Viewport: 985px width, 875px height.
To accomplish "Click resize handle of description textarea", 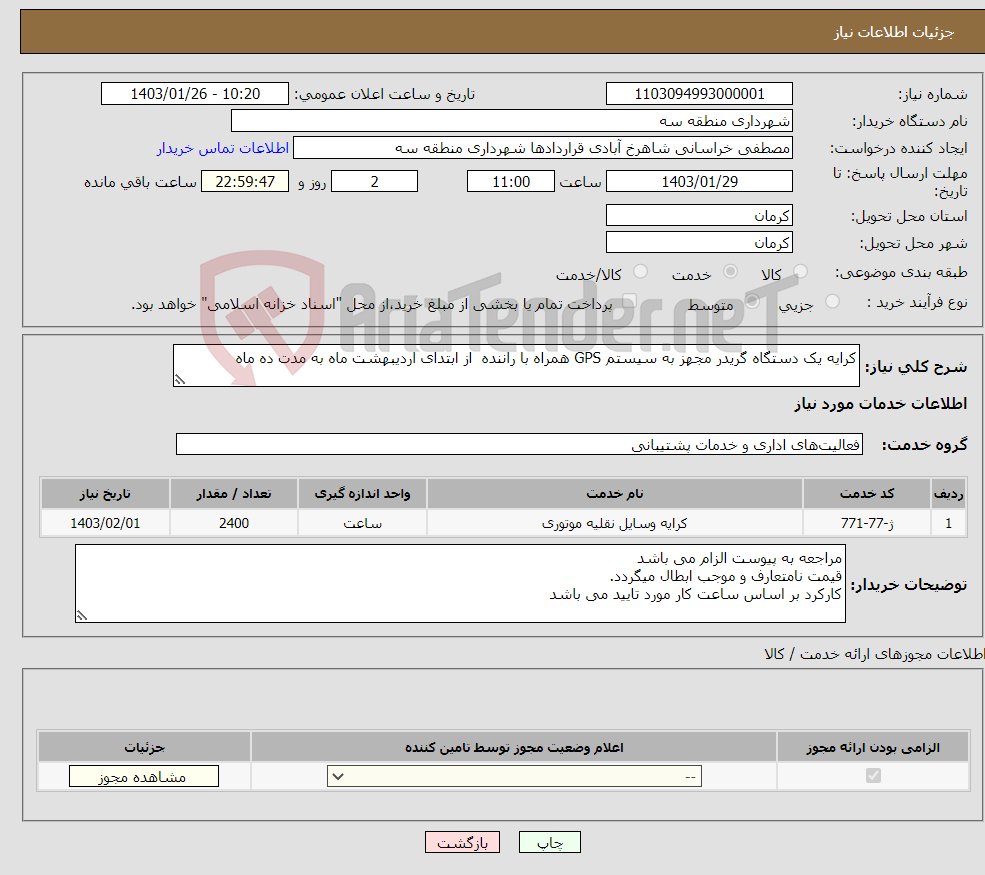I will point(180,380).
